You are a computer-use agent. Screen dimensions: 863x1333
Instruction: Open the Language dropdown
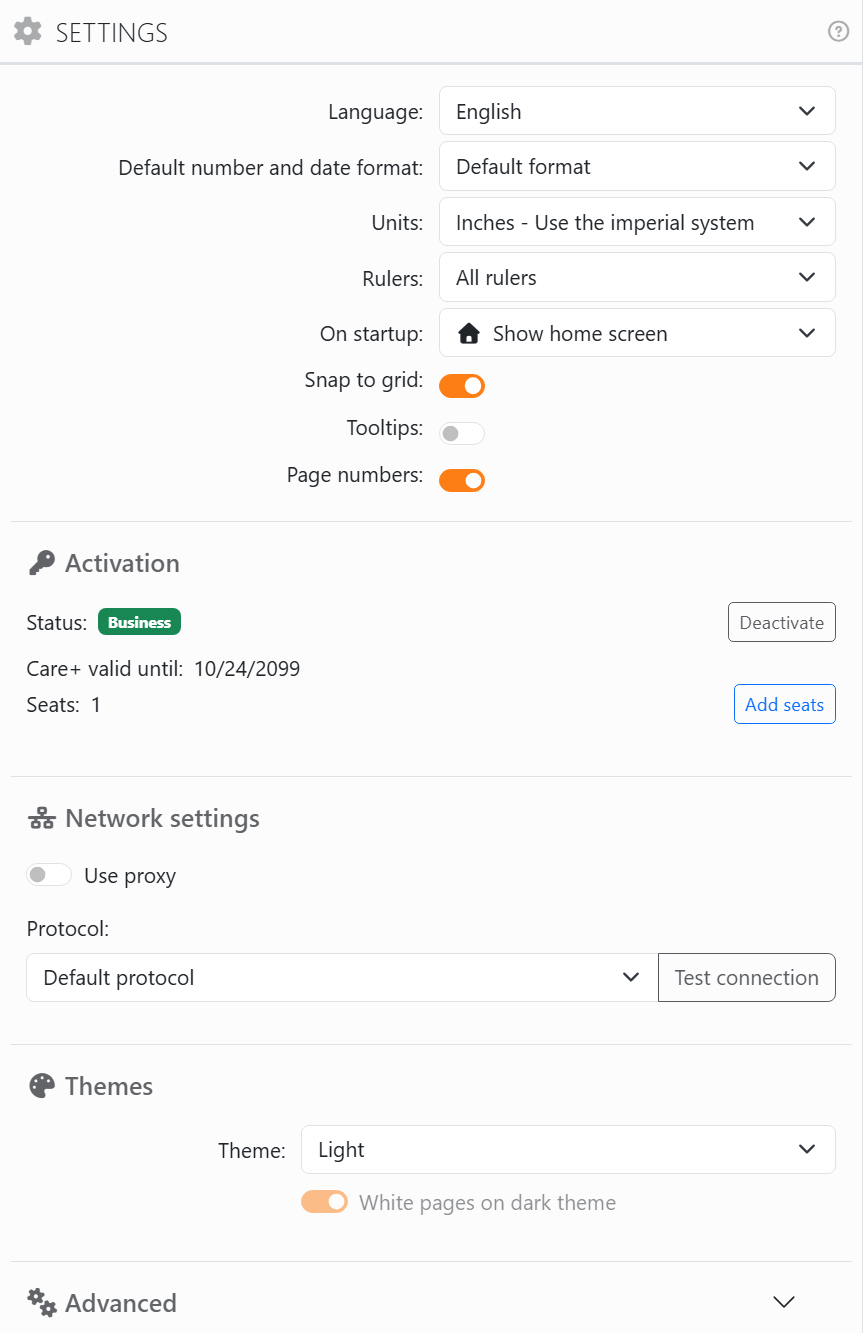pyautogui.click(x=637, y=111)
